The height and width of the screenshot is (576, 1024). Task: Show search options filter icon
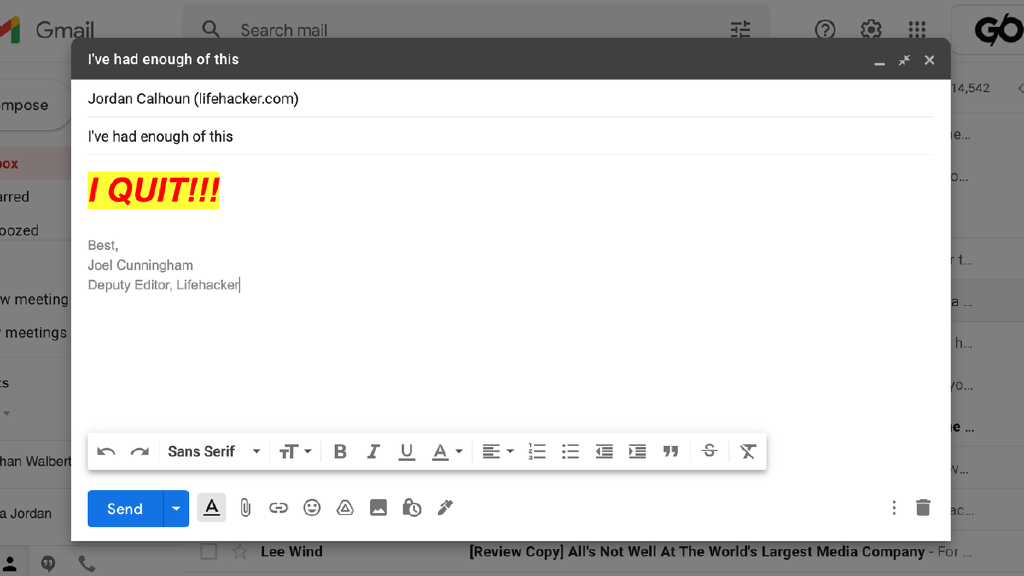740,29
